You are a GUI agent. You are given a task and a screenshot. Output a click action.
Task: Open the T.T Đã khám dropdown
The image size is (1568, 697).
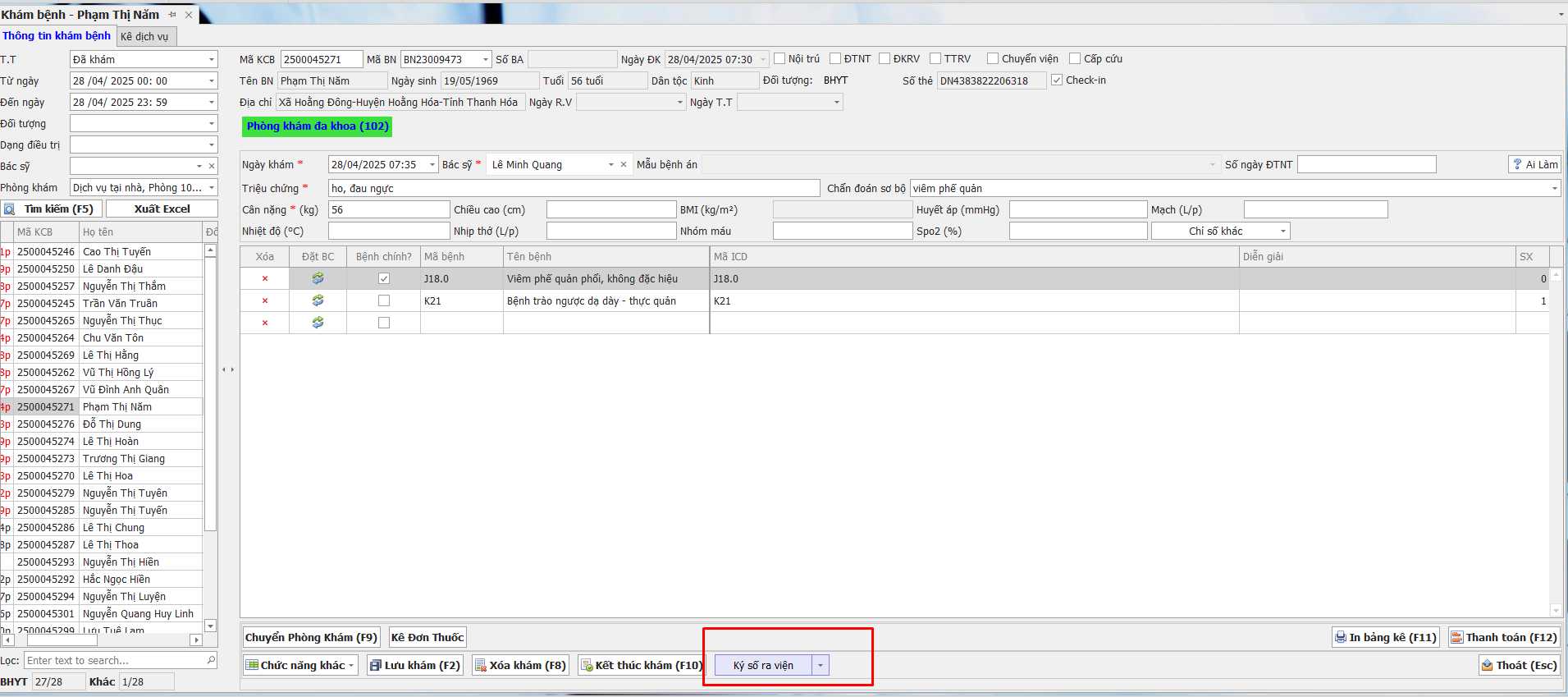pyautogui.click(x=212, y=60)
